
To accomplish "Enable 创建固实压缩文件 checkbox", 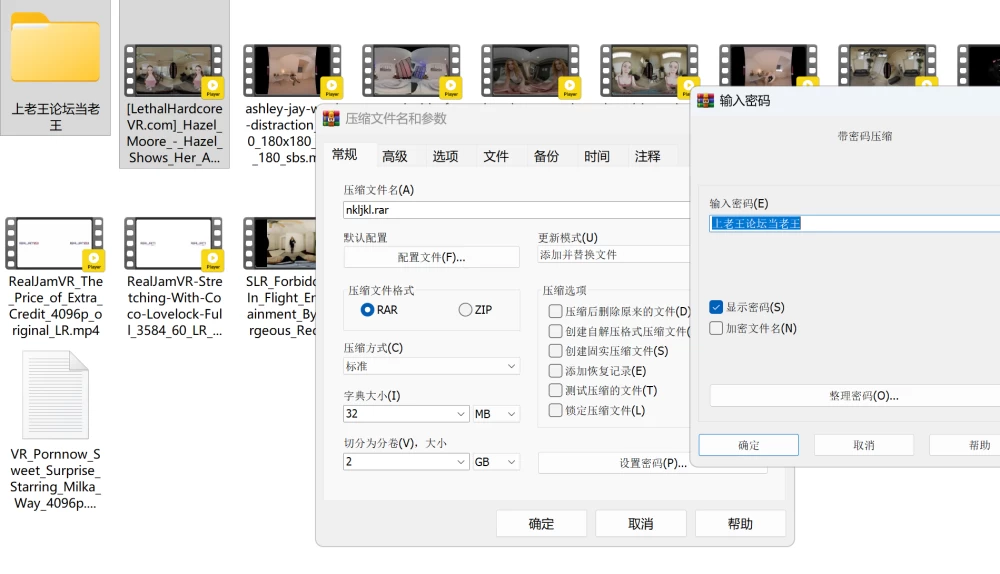I will pyautogui.click(x=555, y=351).
